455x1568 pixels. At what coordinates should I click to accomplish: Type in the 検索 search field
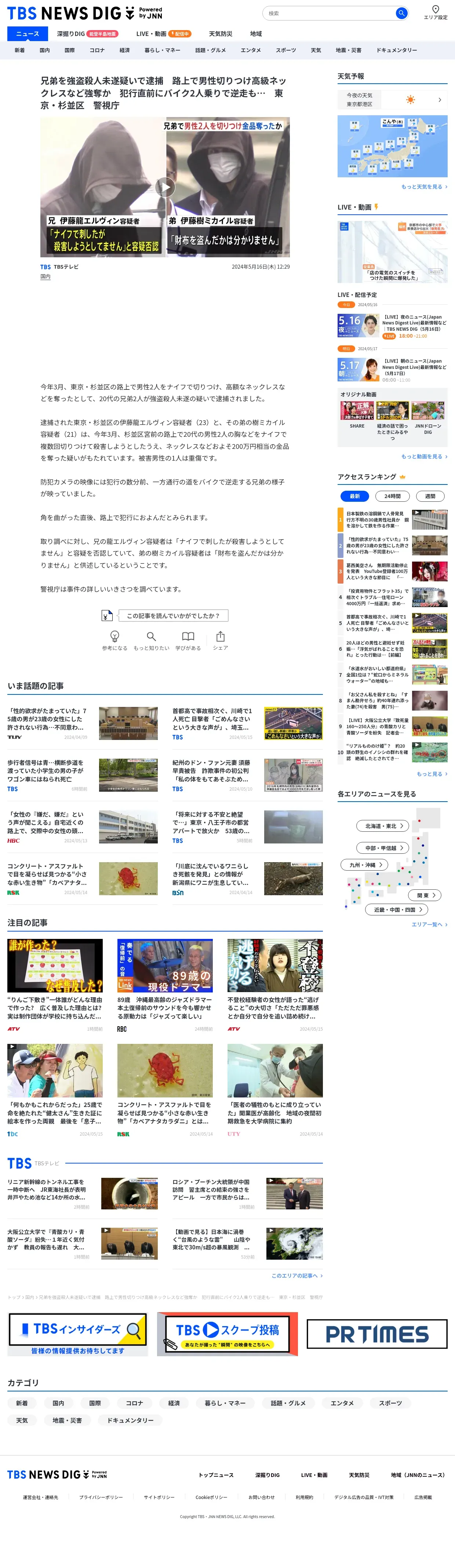[330, 13]
